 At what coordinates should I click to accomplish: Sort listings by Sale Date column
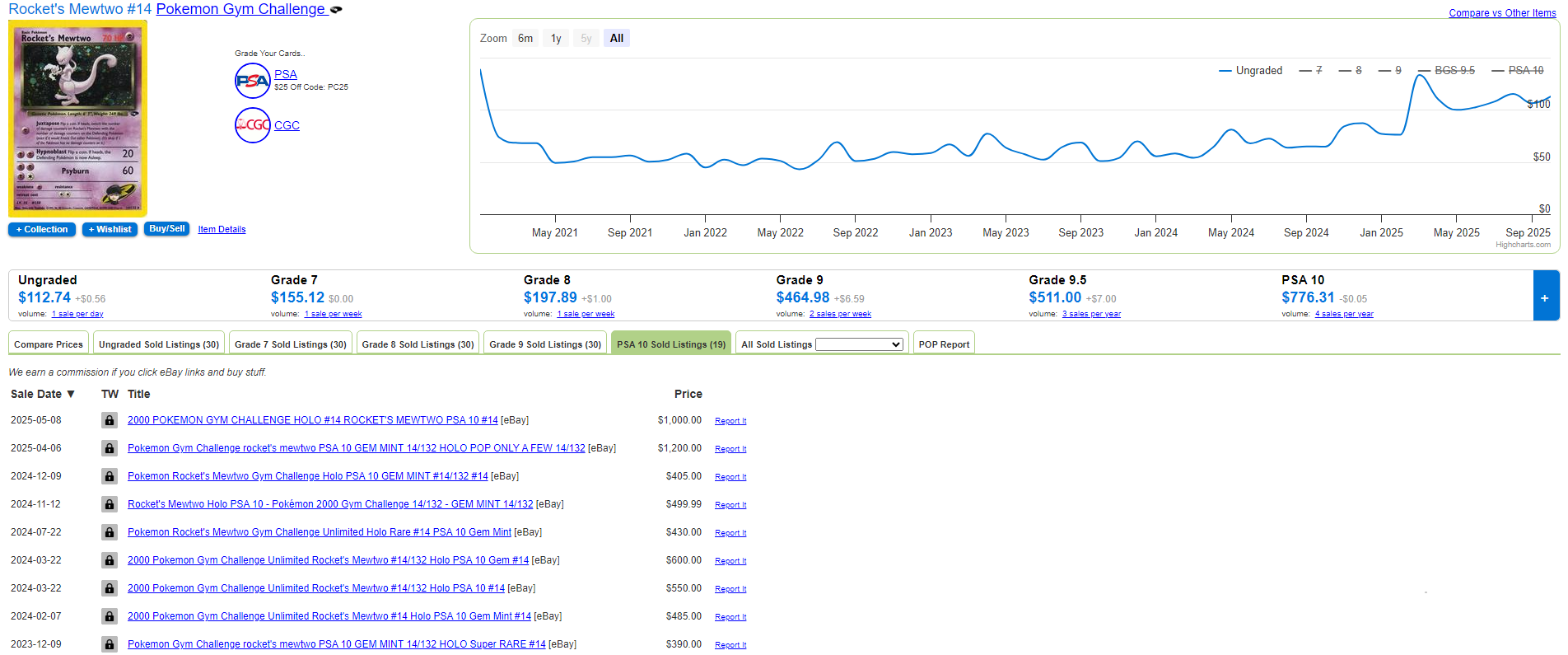click(x=43, y=394)
